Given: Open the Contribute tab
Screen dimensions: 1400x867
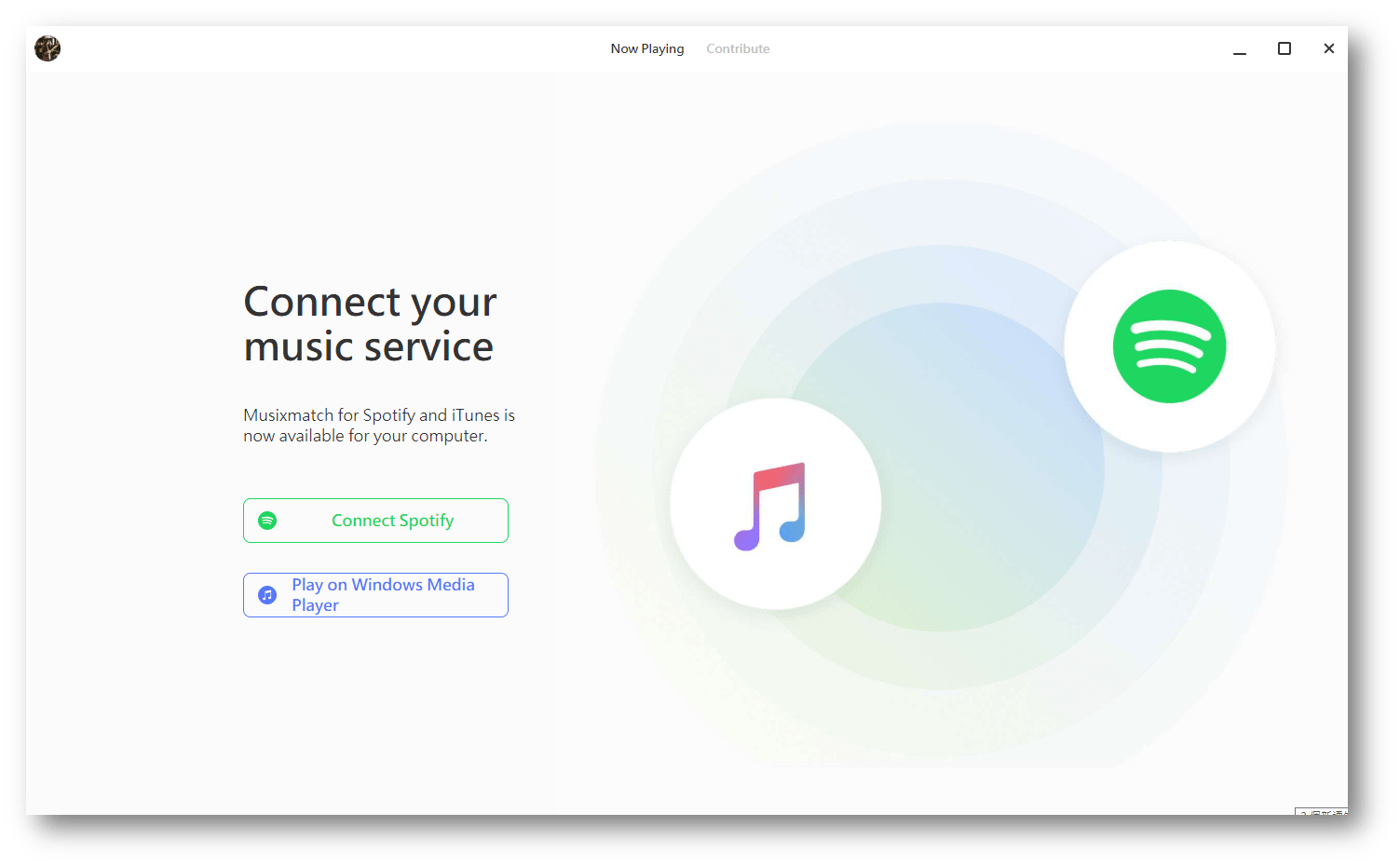Looking at the screenshot, I should pos(738,48).
